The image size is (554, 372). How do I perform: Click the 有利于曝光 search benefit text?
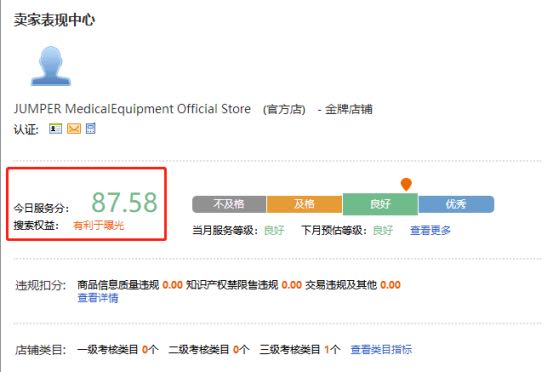tap(99, 225)
